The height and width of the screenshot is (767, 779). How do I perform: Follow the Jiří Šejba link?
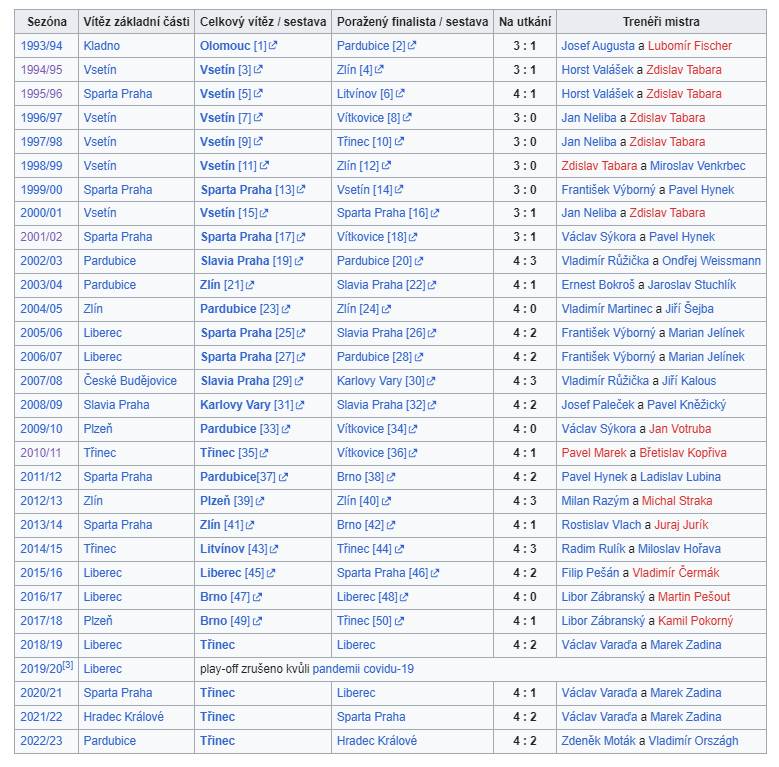tap(689, 309)
